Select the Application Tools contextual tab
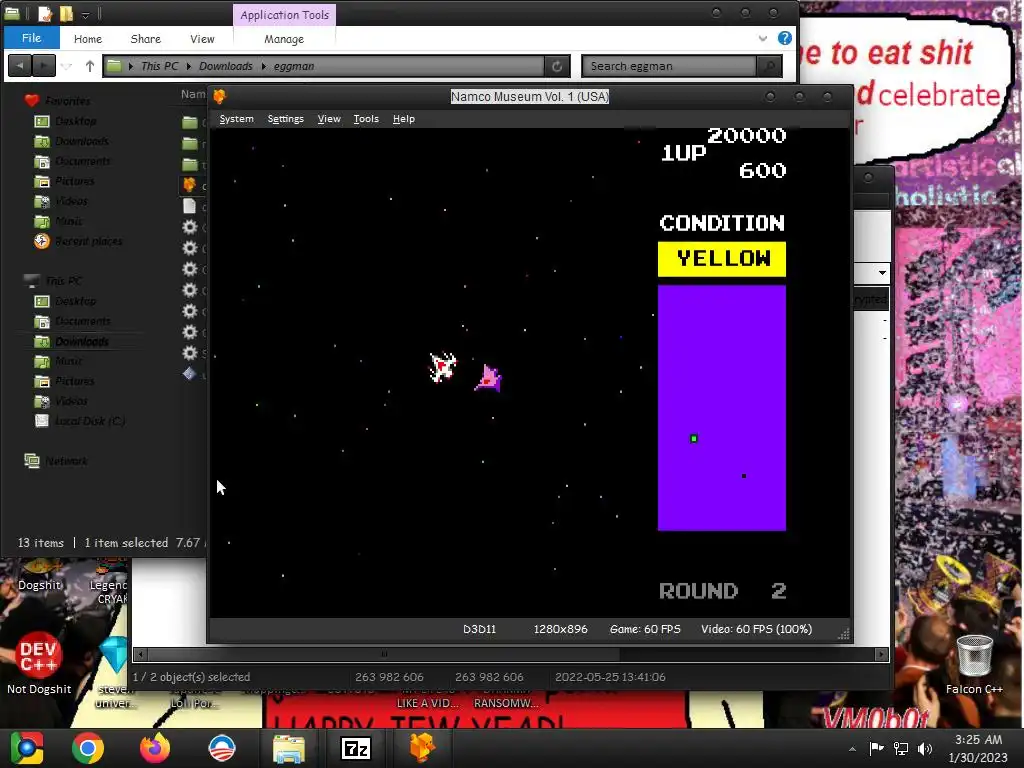Screen dimensions: 1024x768 (x=285, y=15)
